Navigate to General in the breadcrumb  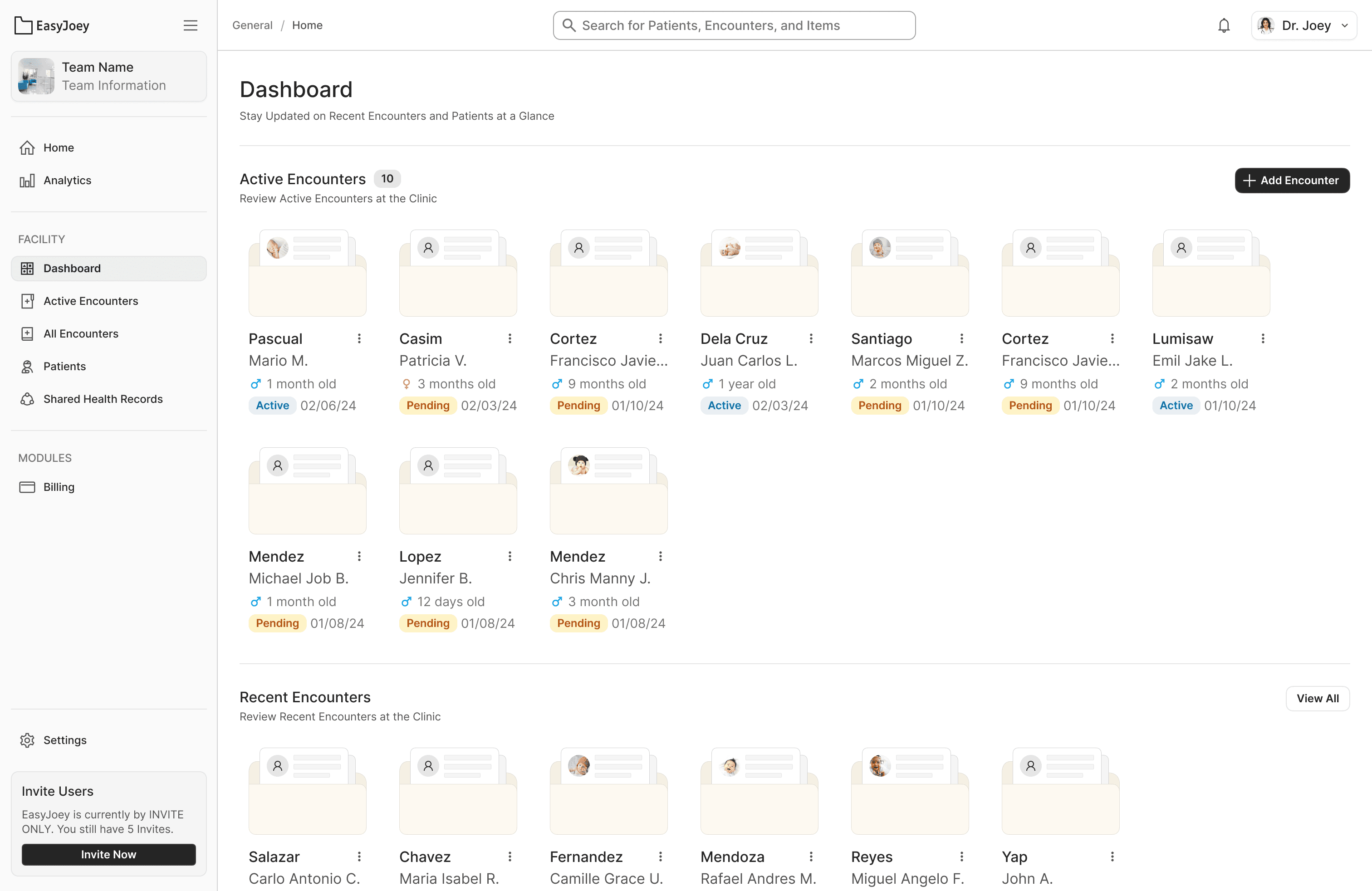pos(252,25)
